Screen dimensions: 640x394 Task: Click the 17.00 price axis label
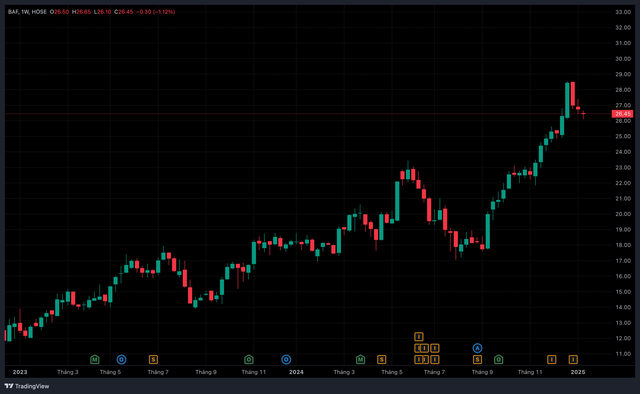(x=623, y=260)
